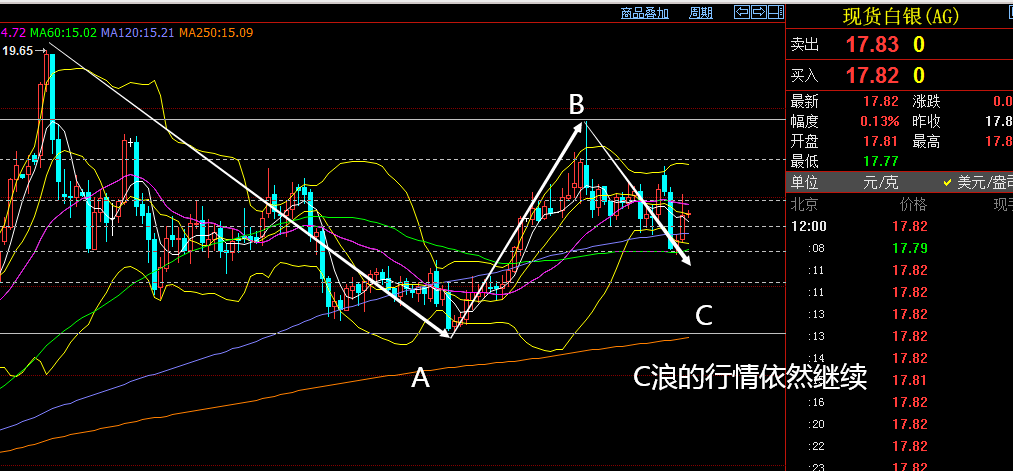The height and width of the screenshot is (471, 1013).
Task: Open the 周期 period menu
Action: click(x=701, y=13)
